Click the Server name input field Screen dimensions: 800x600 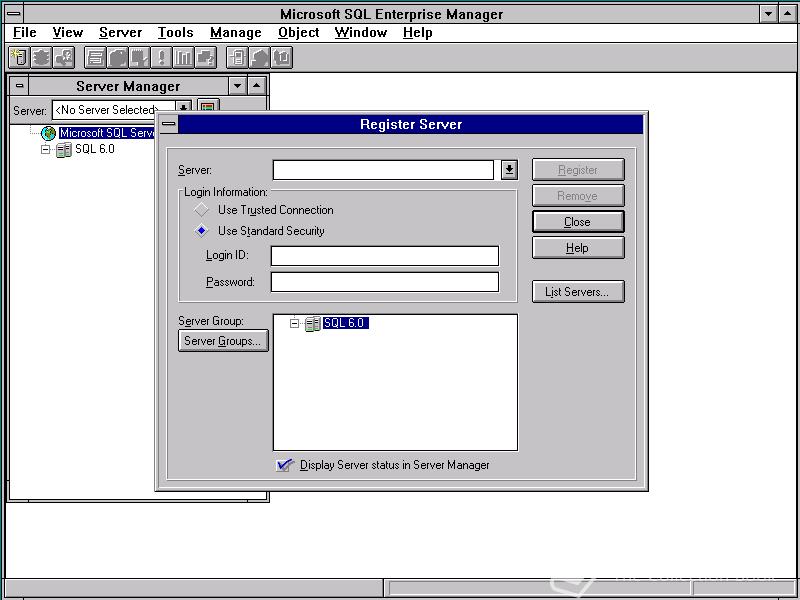[x=383, y=170]
